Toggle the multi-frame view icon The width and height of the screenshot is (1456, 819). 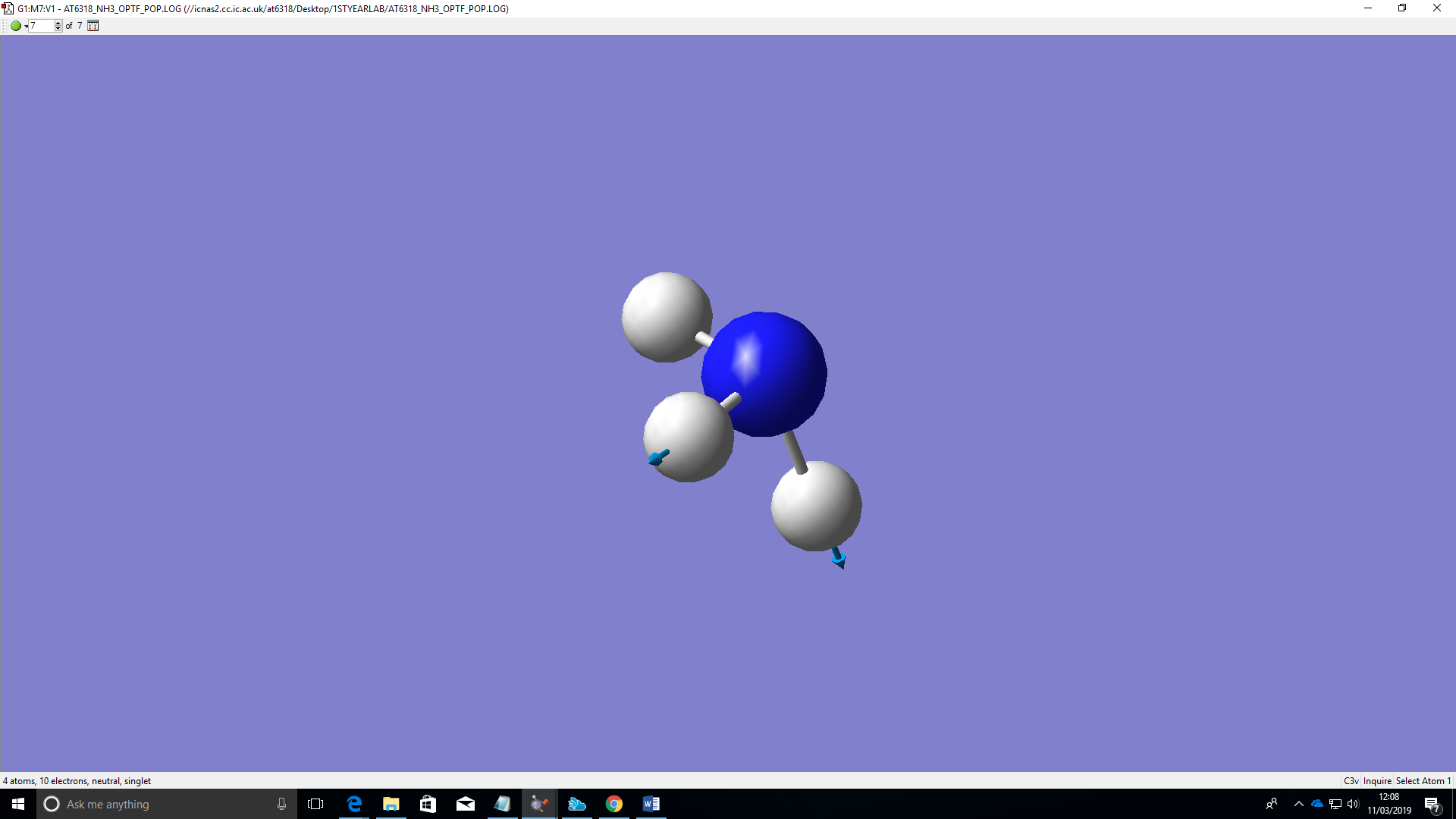click(x=93, y=26)
